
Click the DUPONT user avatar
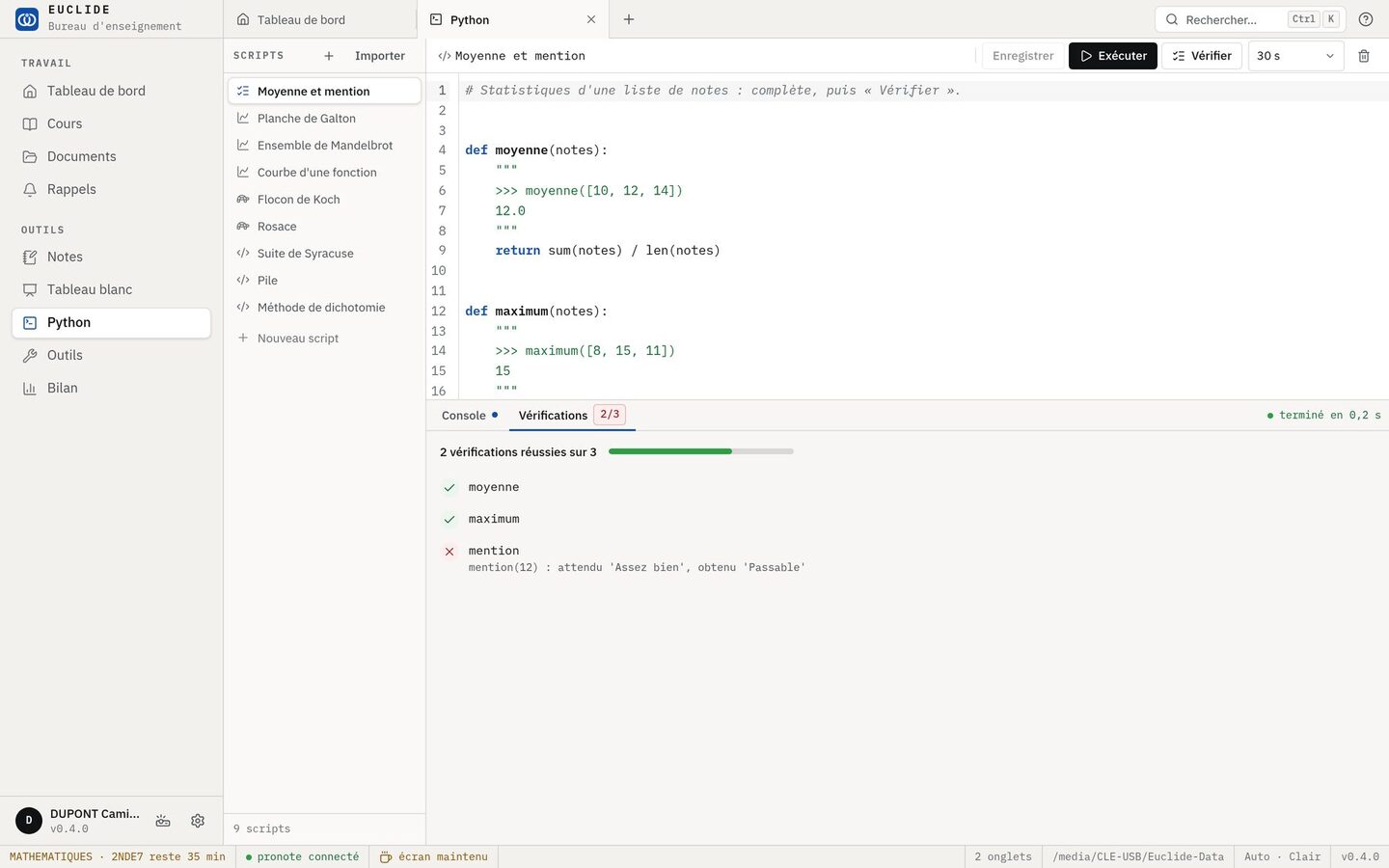tap(29, 821)
